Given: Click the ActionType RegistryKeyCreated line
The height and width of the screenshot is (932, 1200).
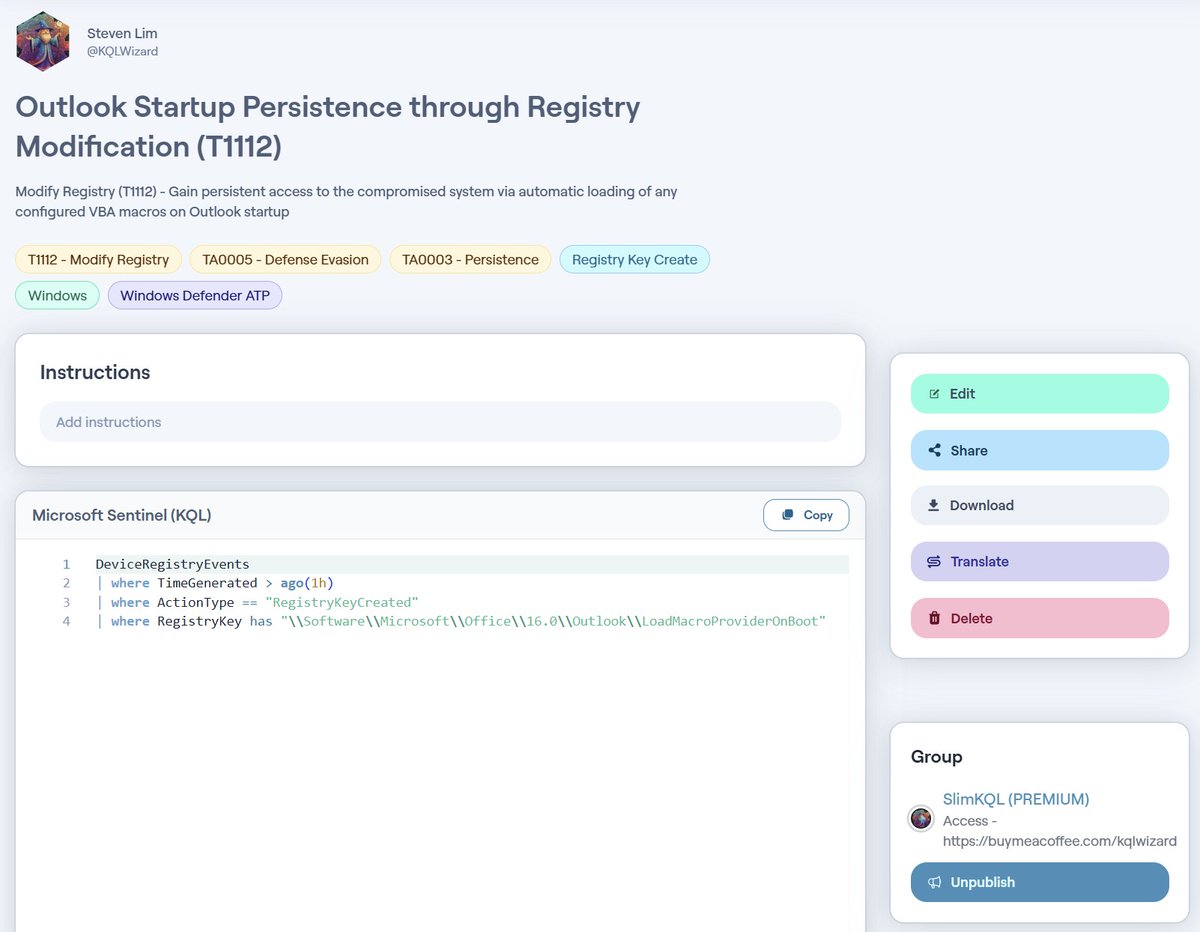Looking at the screenshot, I should point(257,602).
